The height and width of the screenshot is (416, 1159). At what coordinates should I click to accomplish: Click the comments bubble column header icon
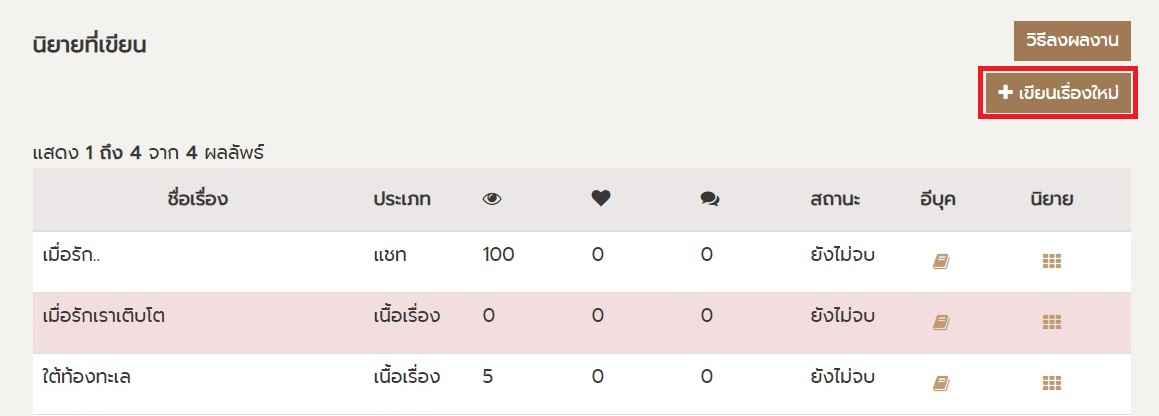click(710, 199)
